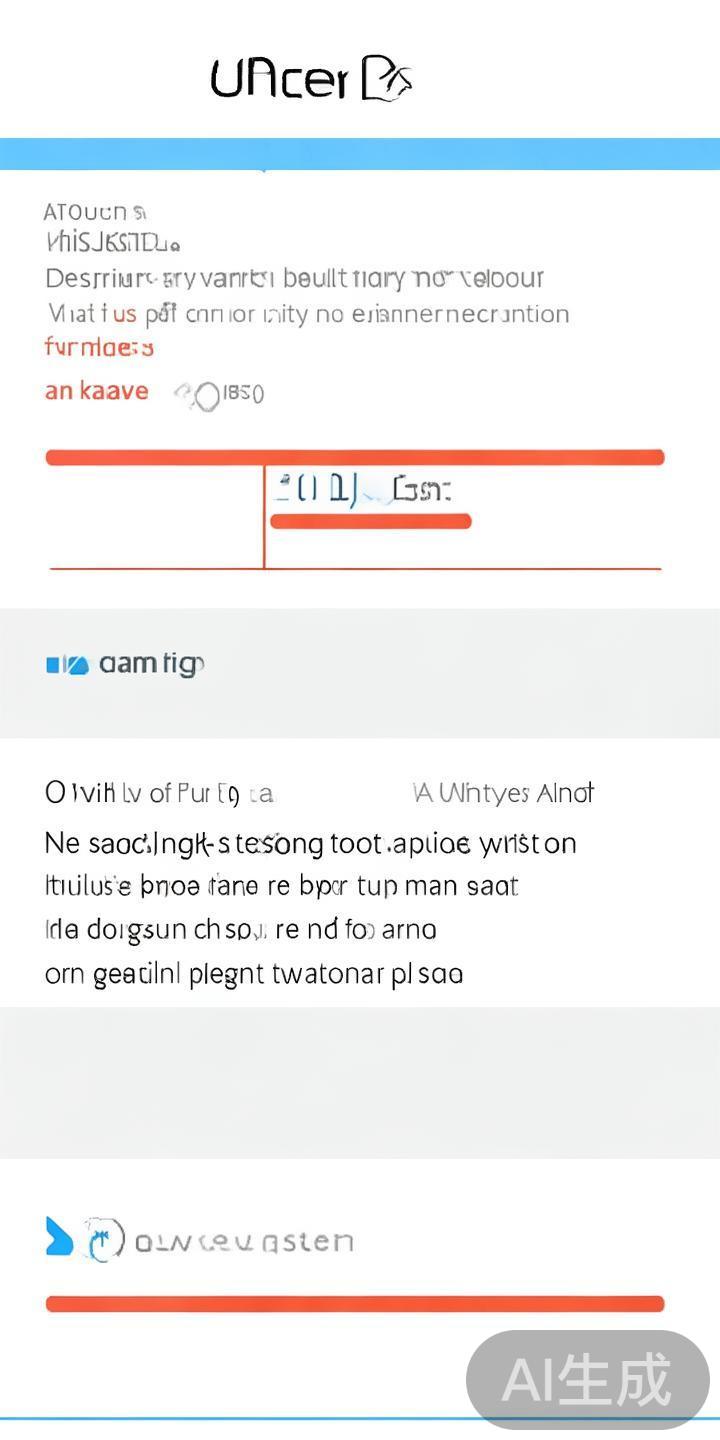Click the blue arrow icon near the bottom

[59, 1237]
